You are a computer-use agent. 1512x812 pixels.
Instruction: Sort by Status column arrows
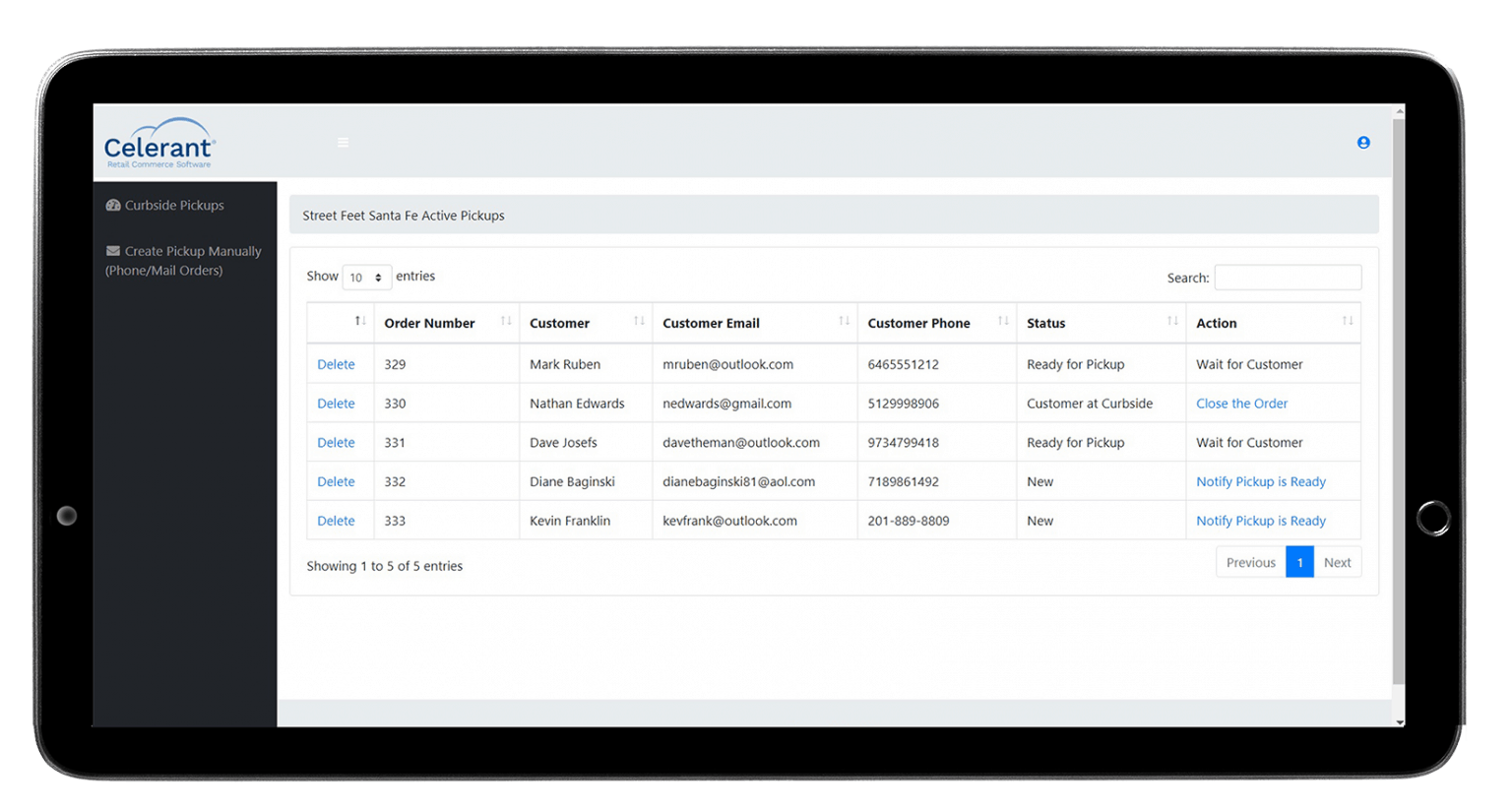tap(1172, 322)
